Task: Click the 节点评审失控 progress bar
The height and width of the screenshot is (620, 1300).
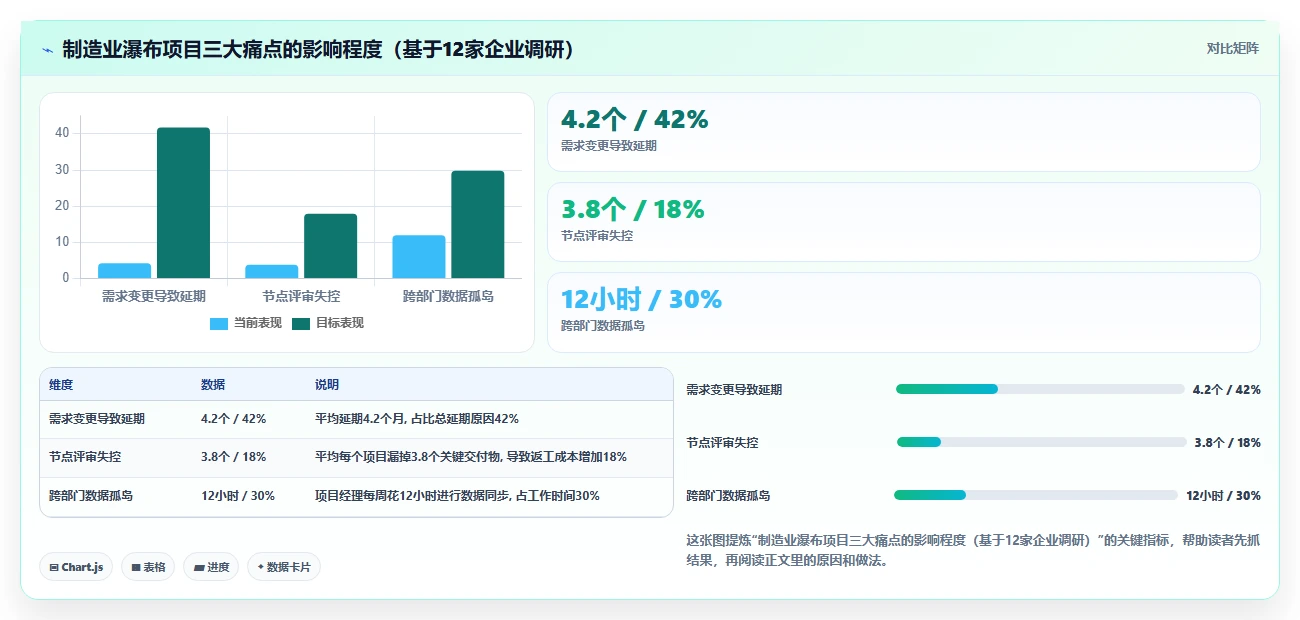Action: click(1041, 442)
